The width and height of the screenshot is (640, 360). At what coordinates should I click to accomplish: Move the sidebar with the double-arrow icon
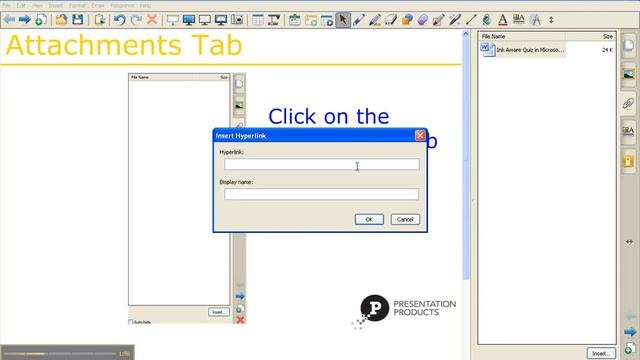629,242
